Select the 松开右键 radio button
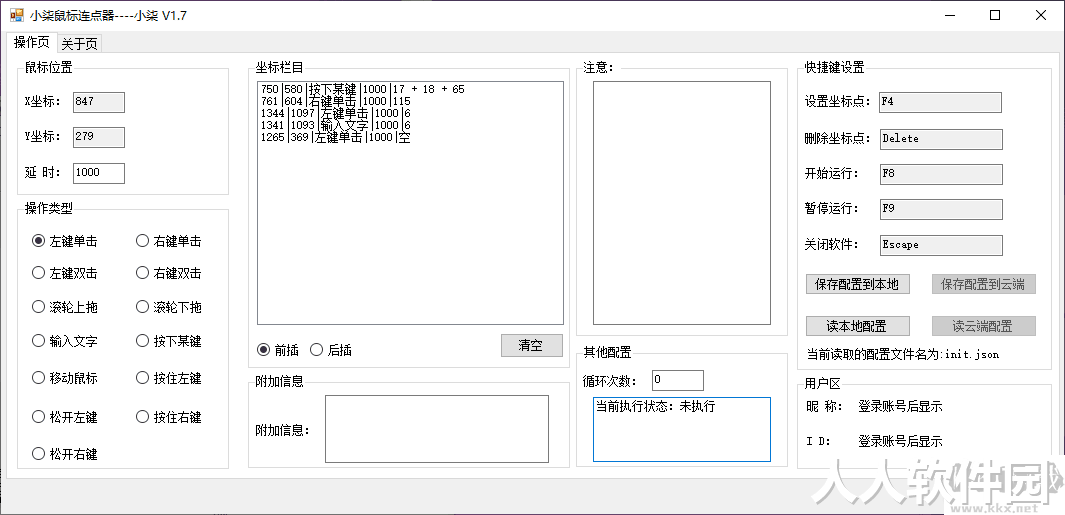The width and height of the screenshot is (1065, 515). point(65,454)
